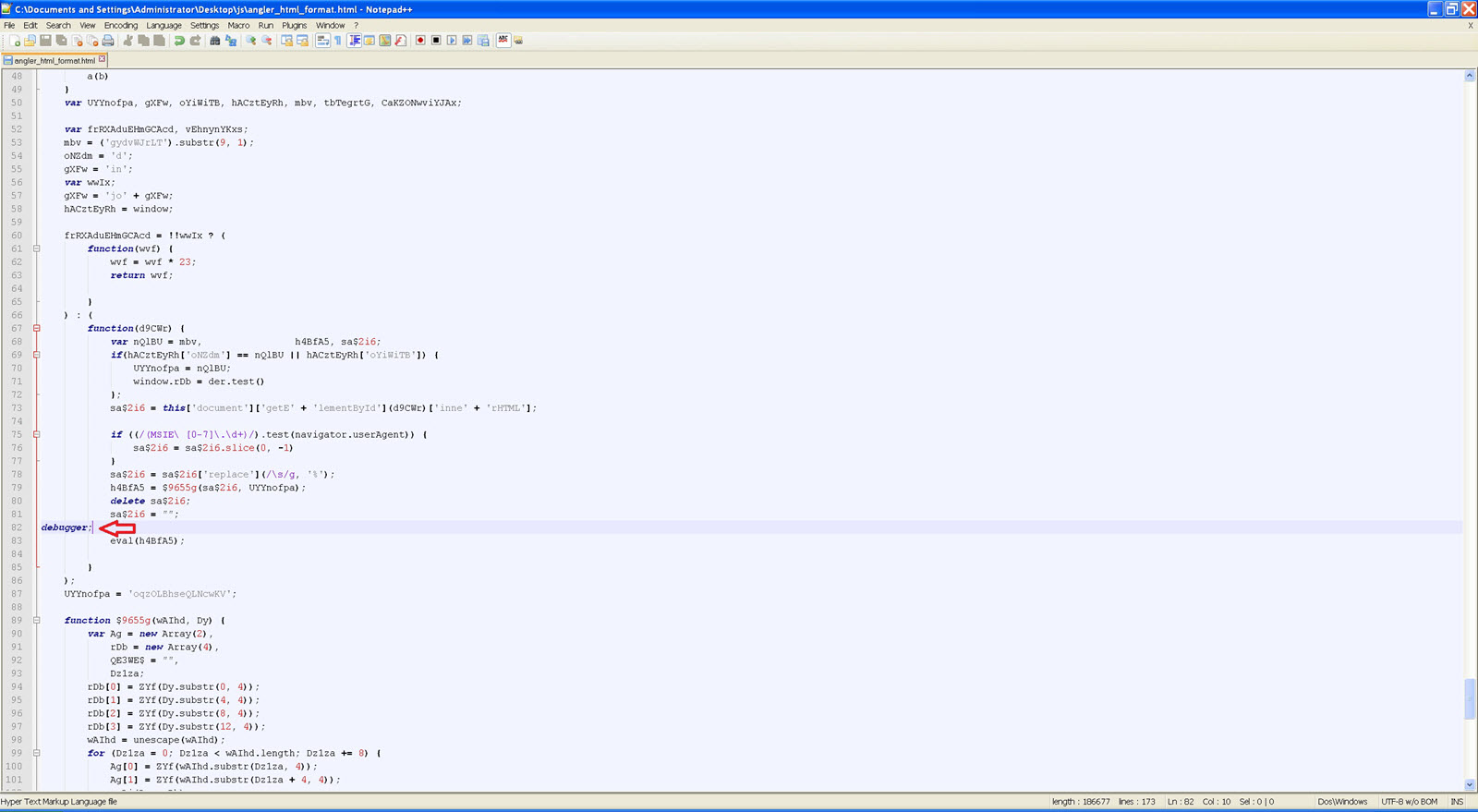Click the Save All toolbar icon

point(61,41)
